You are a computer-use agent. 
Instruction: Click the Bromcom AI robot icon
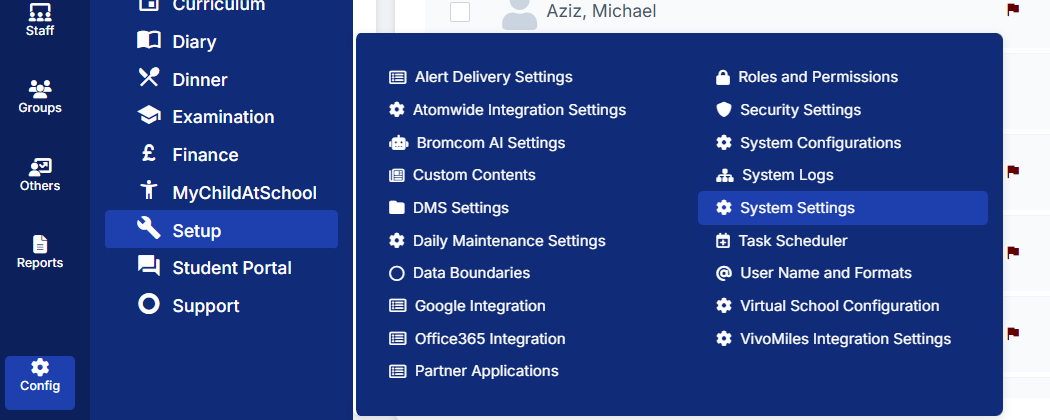point(398,143)
